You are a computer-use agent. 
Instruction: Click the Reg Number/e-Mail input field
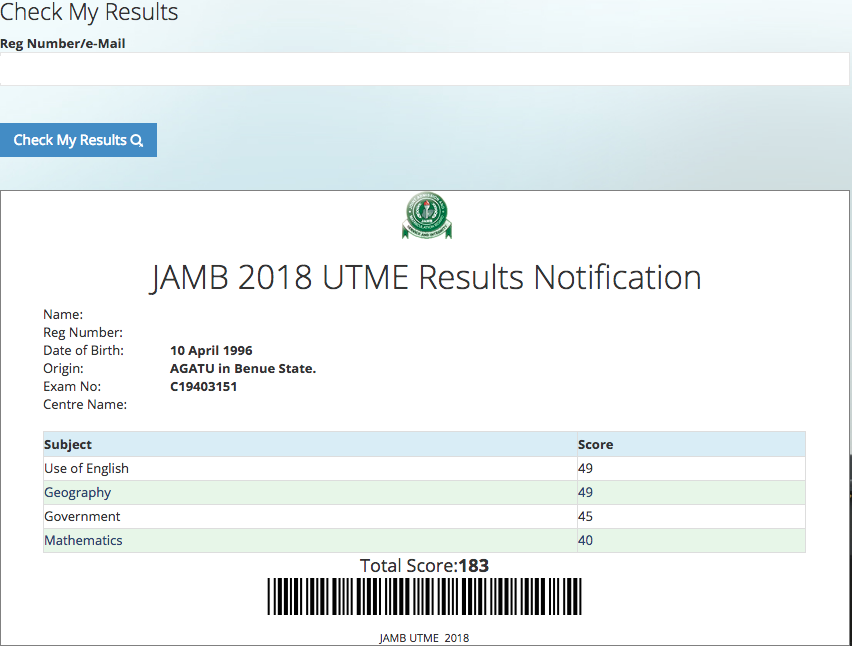pyautogui.click(x=424, y=69)
